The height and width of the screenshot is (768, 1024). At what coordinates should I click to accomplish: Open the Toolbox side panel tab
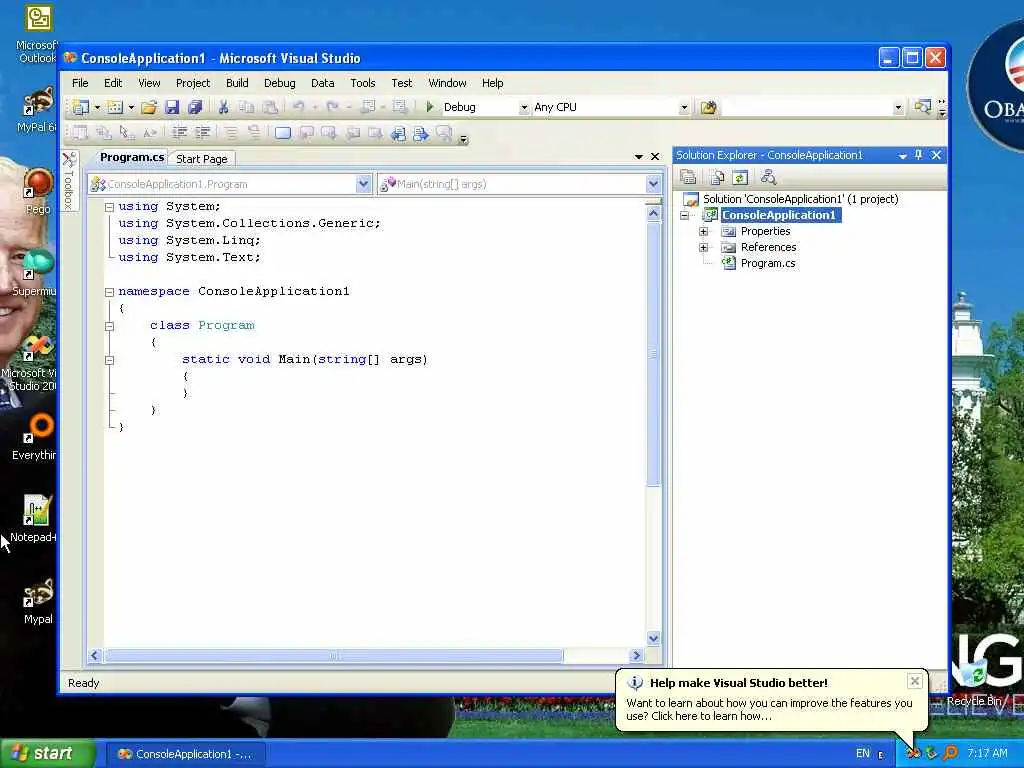tap(69, 181)
